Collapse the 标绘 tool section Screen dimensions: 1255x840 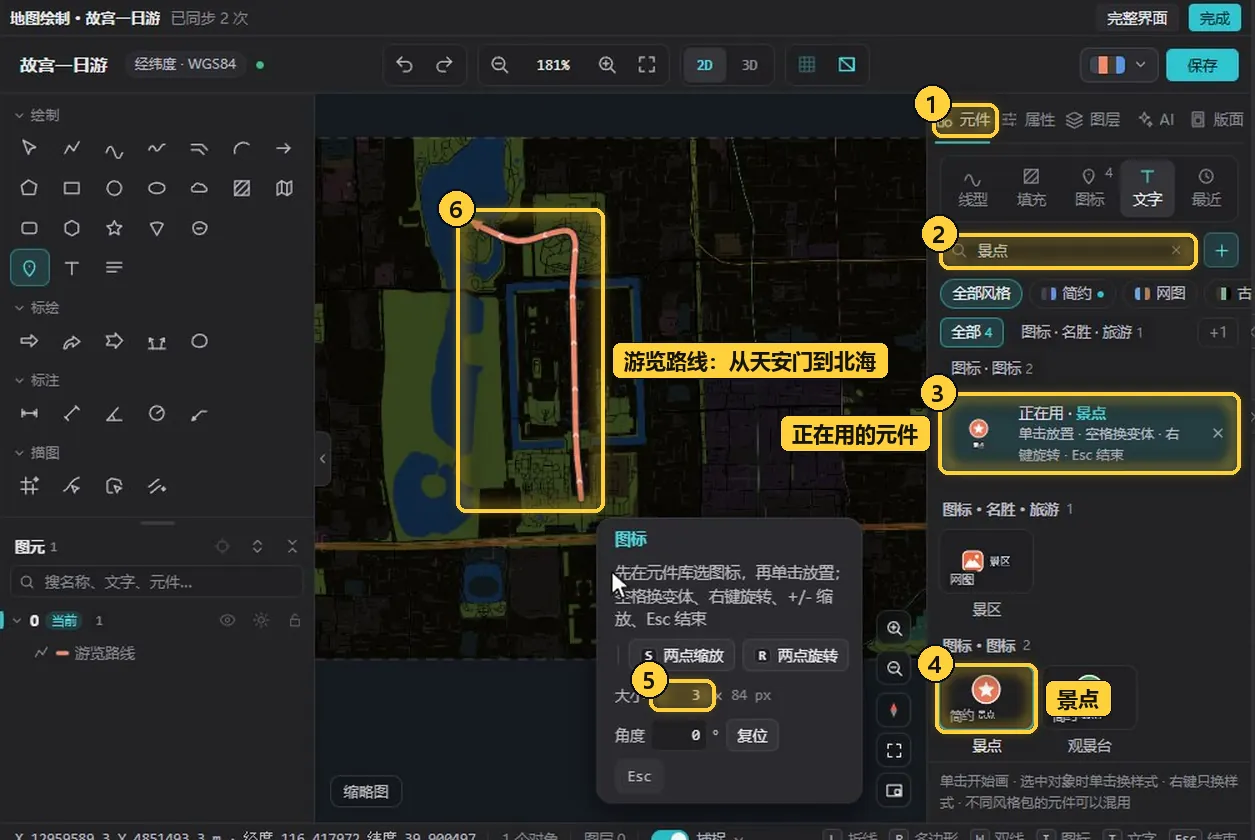19,307
